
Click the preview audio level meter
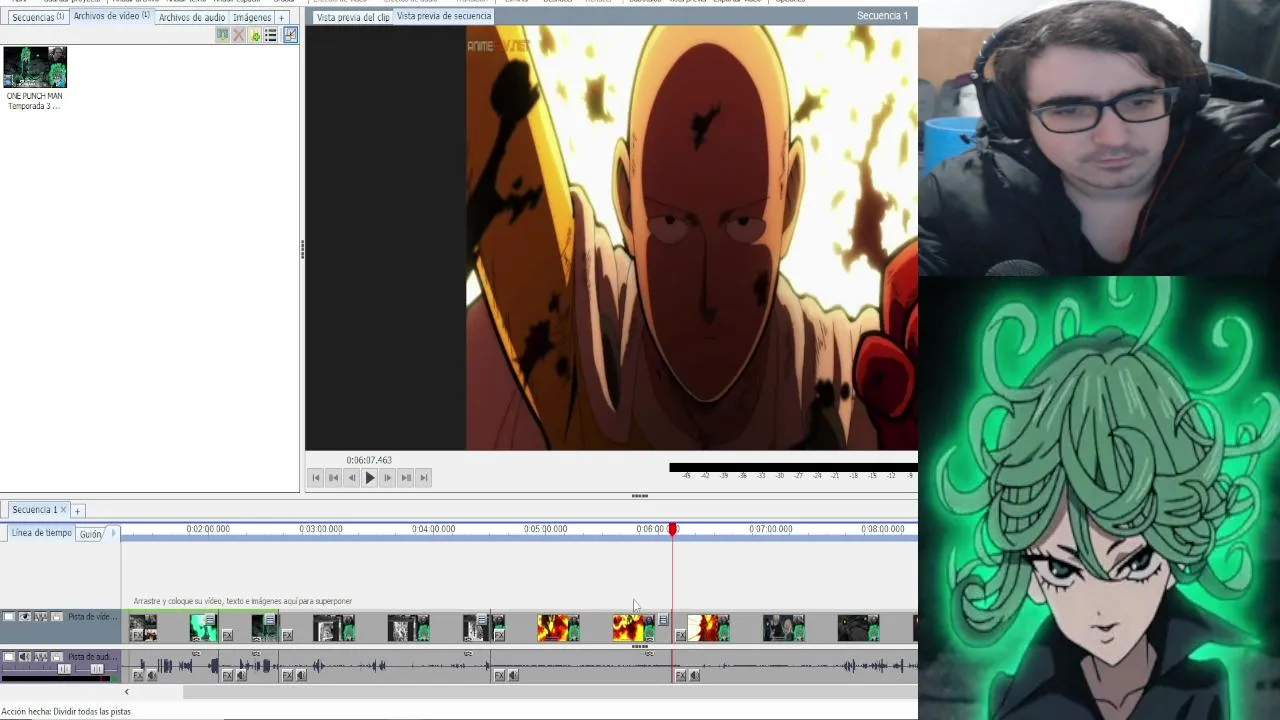[793, 467]
